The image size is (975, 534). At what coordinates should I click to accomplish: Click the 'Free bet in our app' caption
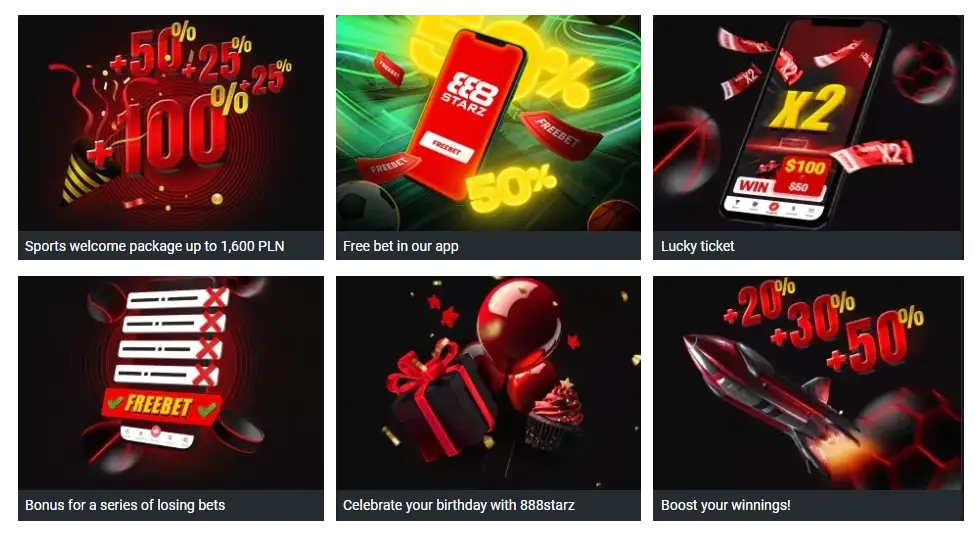[400, 246]
